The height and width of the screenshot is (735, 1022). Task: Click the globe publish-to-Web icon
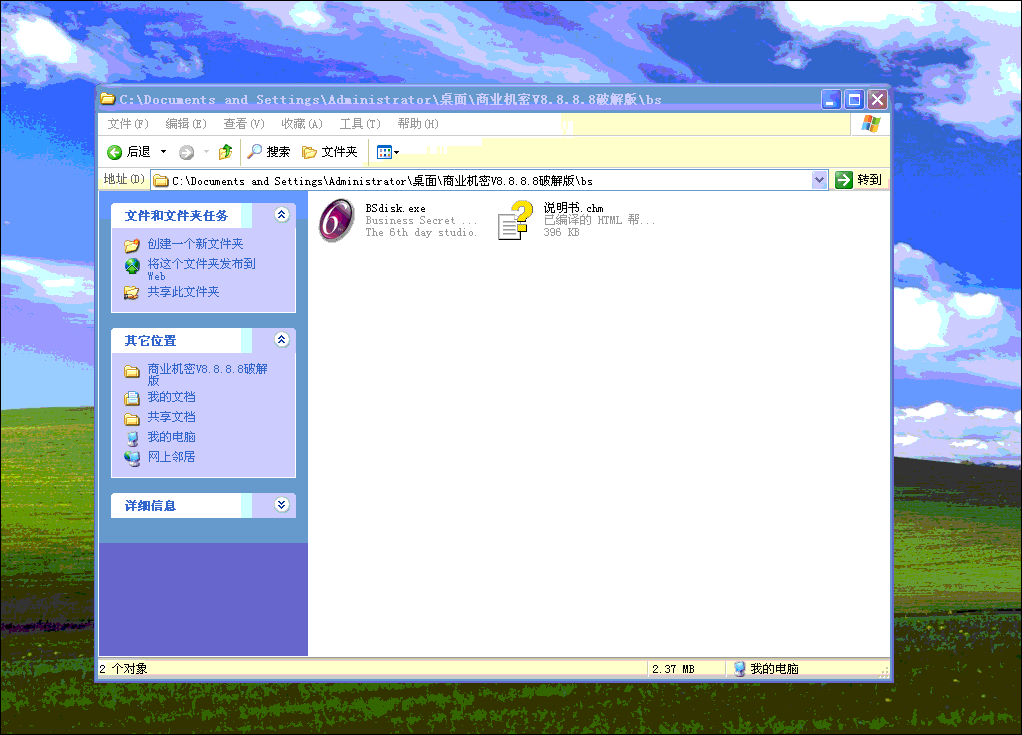(x=132, y=266)
